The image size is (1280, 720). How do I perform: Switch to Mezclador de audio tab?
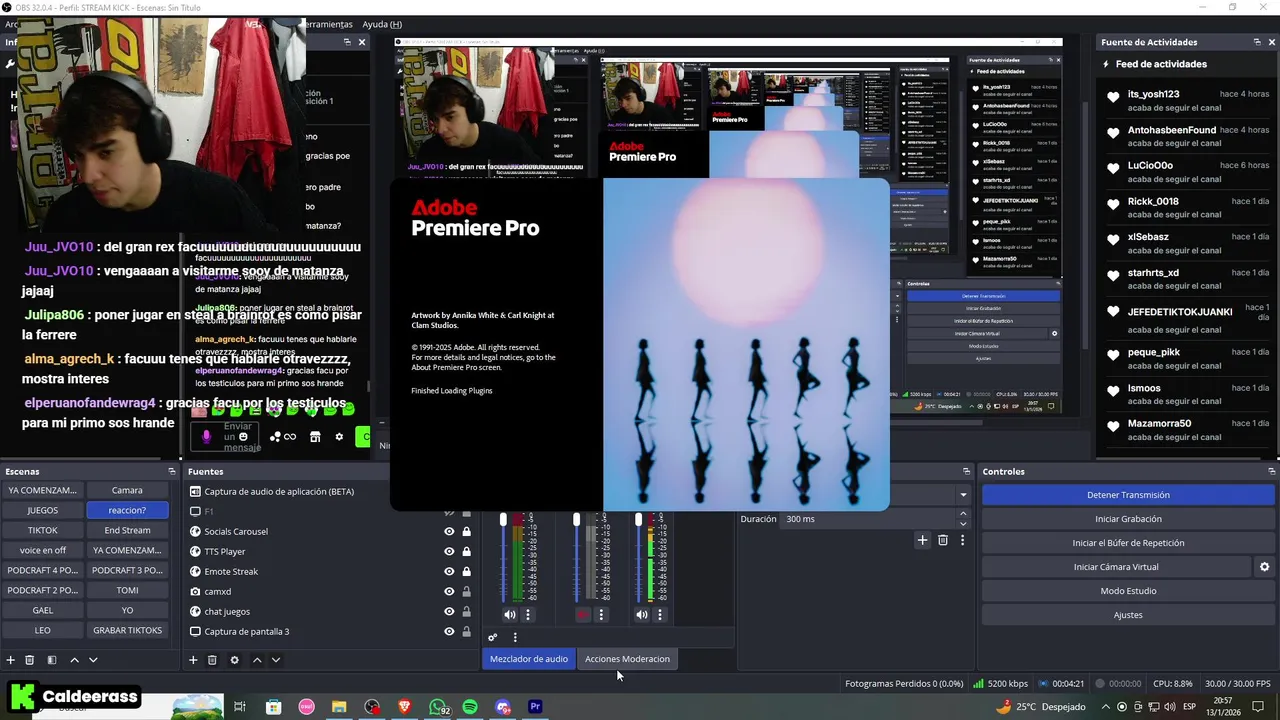[x=529, y=659]
